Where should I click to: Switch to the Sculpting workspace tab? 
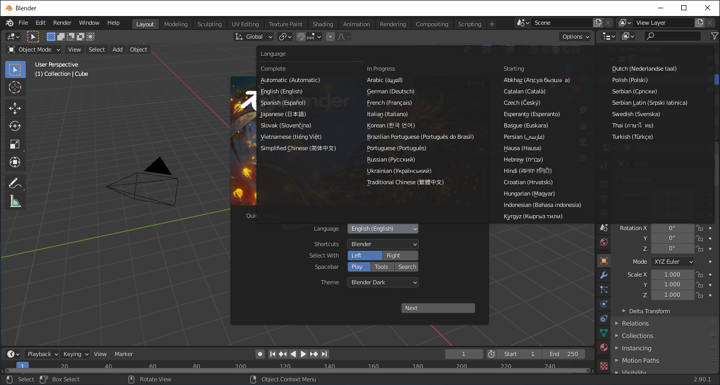click(x=209, y=24)
